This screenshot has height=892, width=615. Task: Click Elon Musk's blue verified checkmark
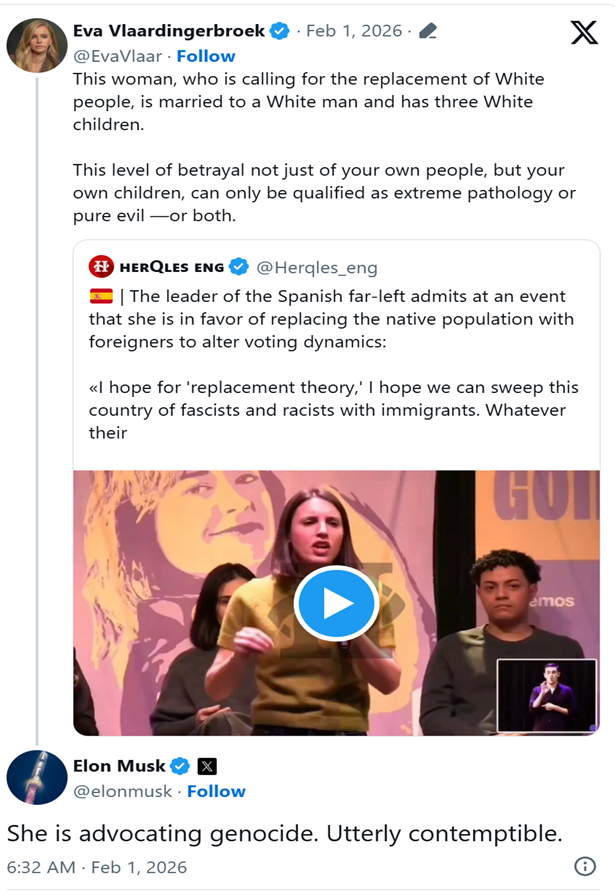180,766
